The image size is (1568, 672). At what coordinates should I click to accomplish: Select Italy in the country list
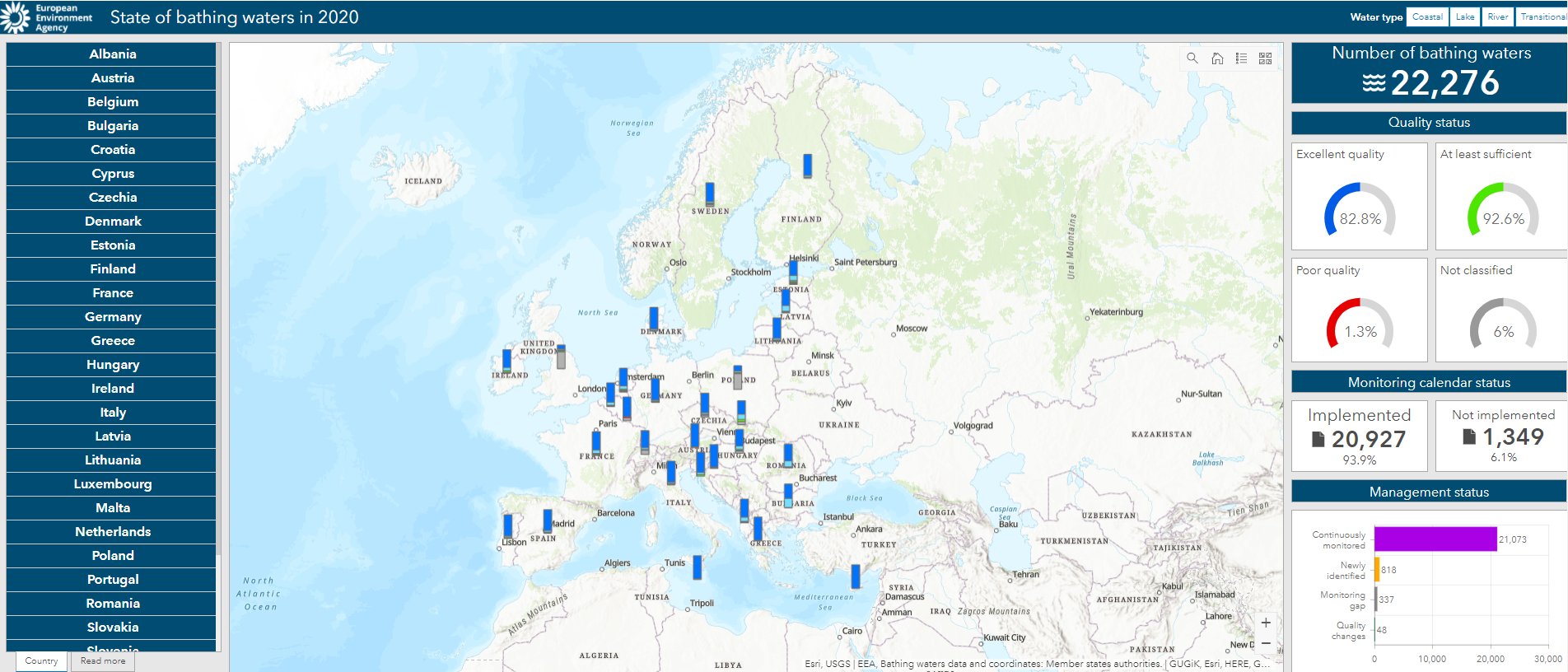111,413
